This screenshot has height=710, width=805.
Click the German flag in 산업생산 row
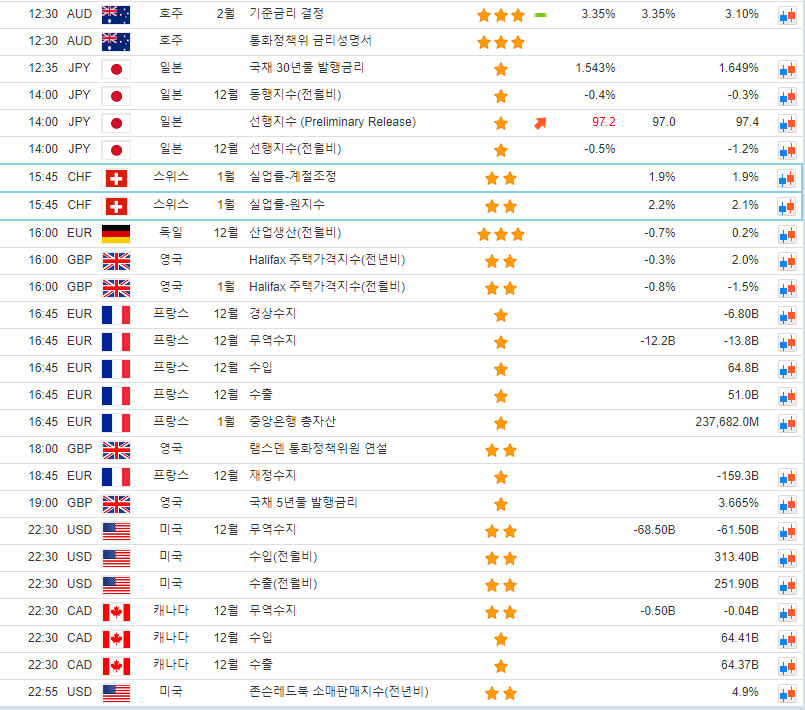tap(116, 234)
